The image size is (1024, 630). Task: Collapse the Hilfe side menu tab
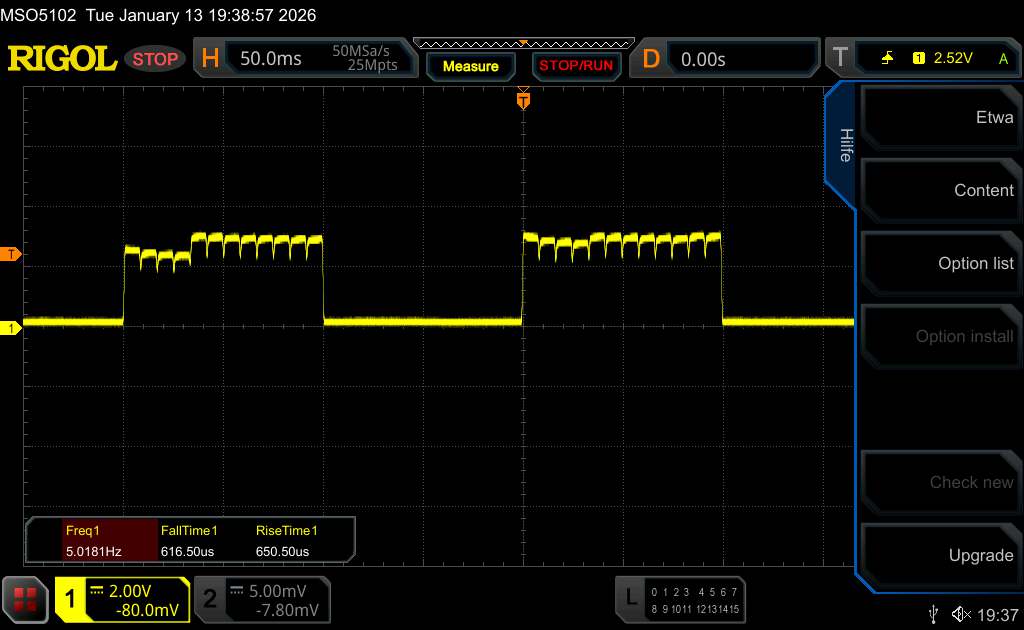pyautogui.click(x=844, y=145)
